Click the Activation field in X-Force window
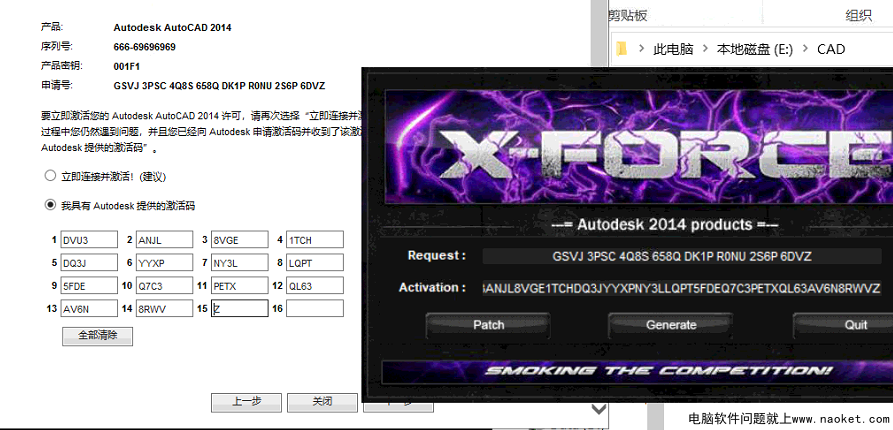 [x=682, y=288]
